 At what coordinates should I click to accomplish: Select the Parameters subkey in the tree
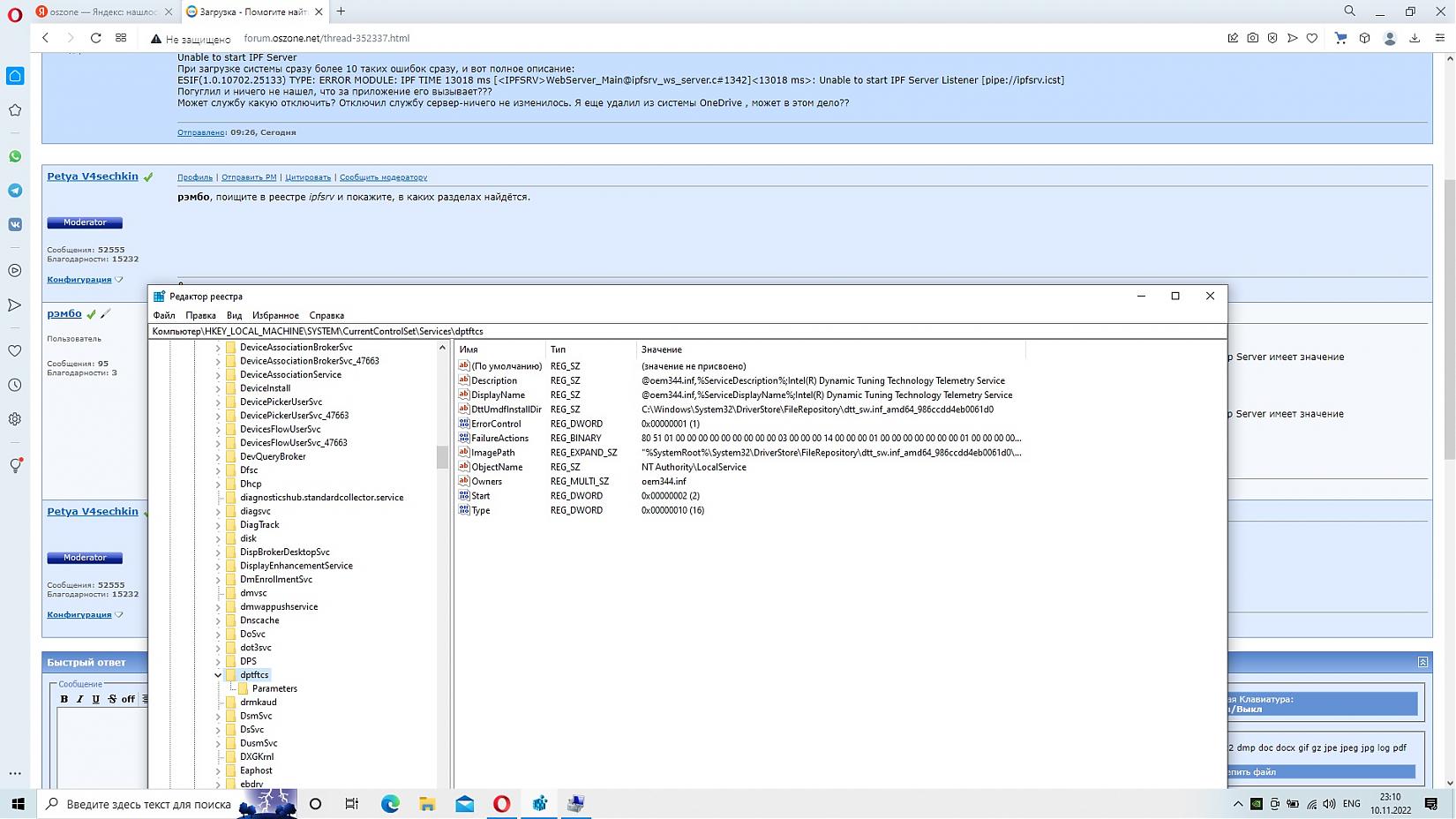tap(274, 688)
